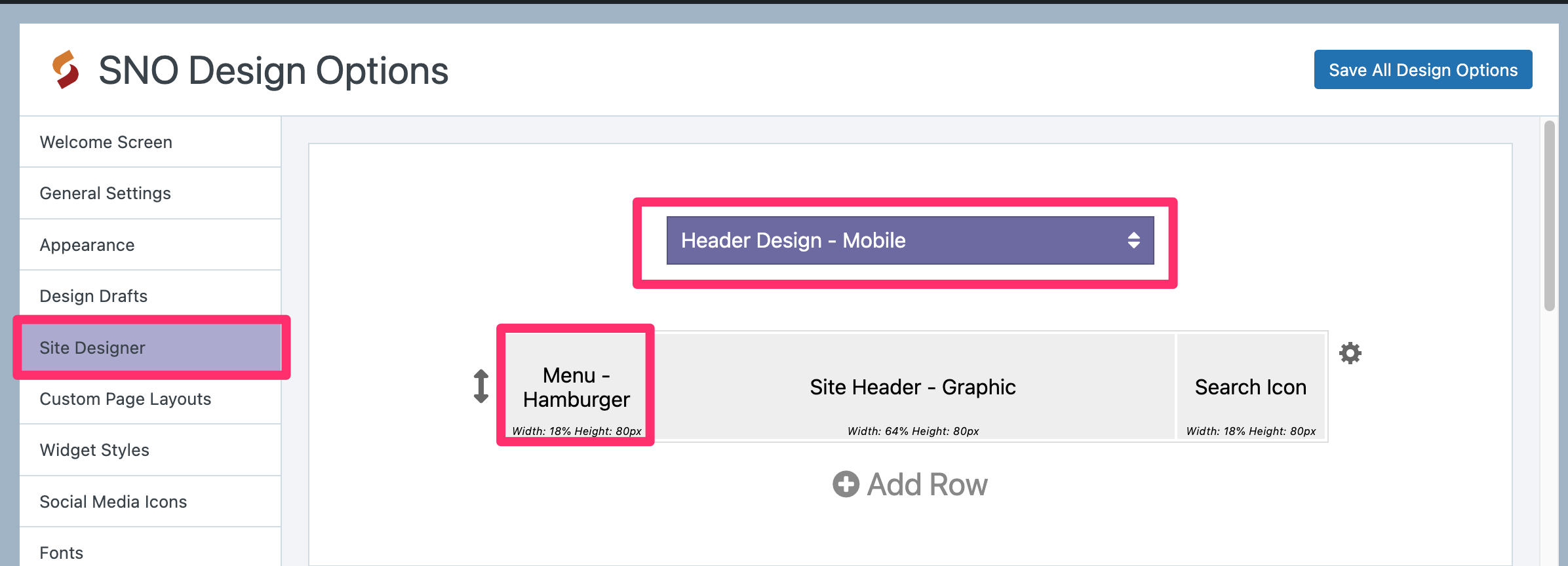
Task: Go to General Settings
Action: pyautogui.click(x=151, y=193)
